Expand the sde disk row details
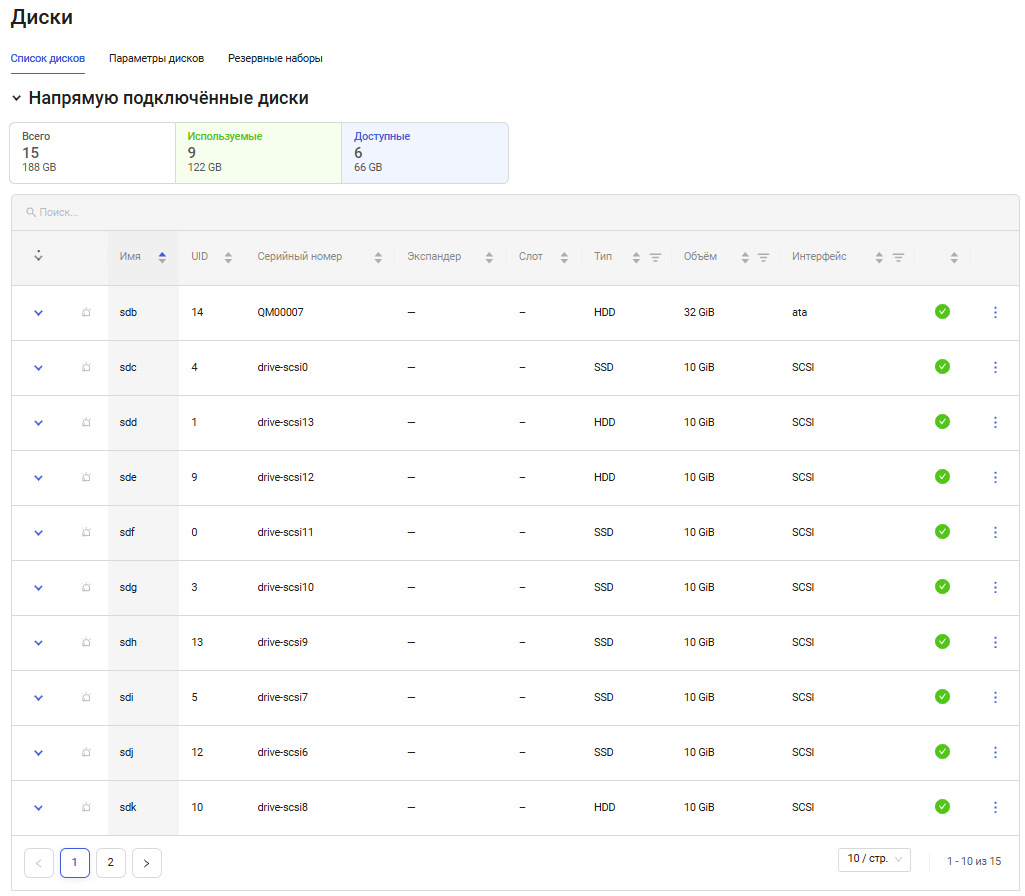The height and width of the screenshot is (896, 1025). (x=39, y=477)
